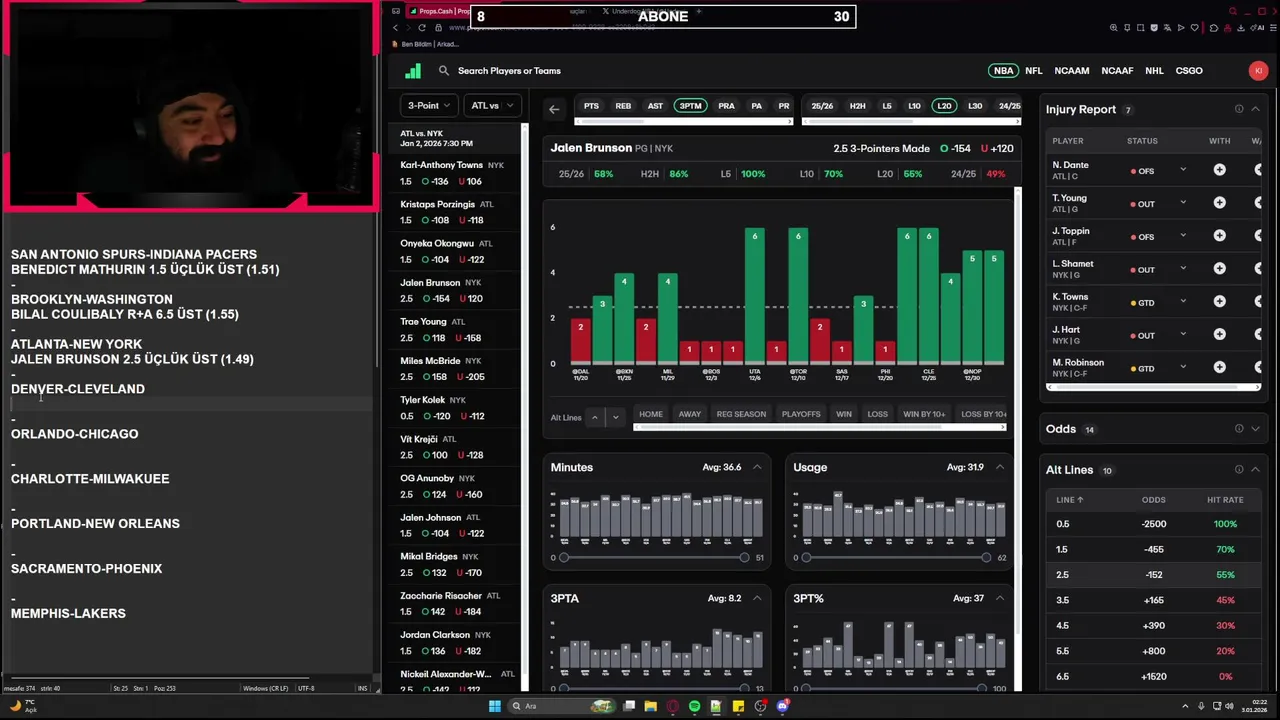Reload the page in the browser
This screenshot has height=720, width=1280.
point(421,28)
